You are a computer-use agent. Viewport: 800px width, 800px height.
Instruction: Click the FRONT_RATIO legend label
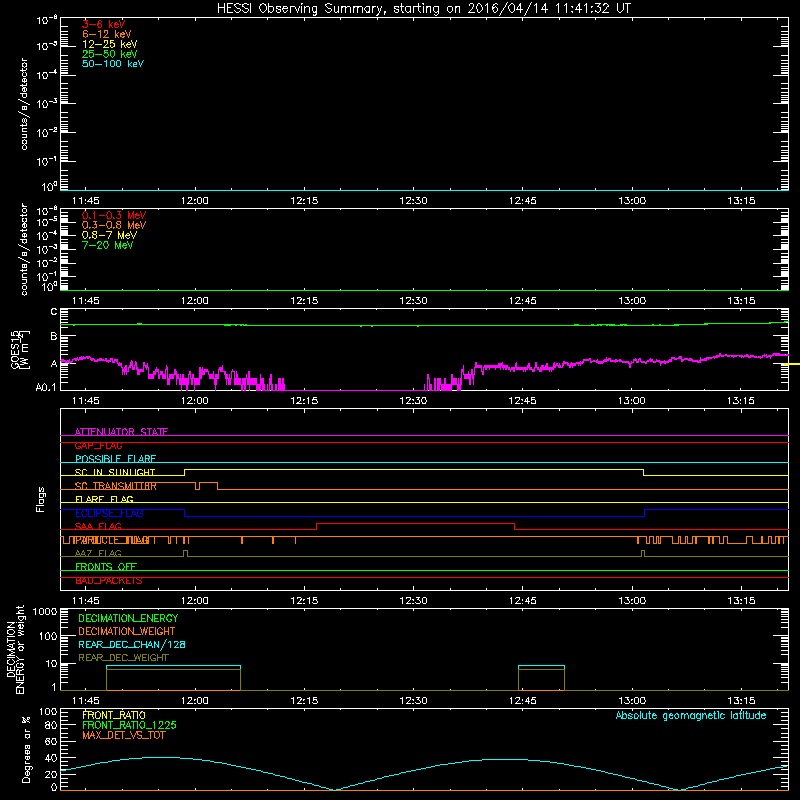pyautogui.click(x=114, y=715)
